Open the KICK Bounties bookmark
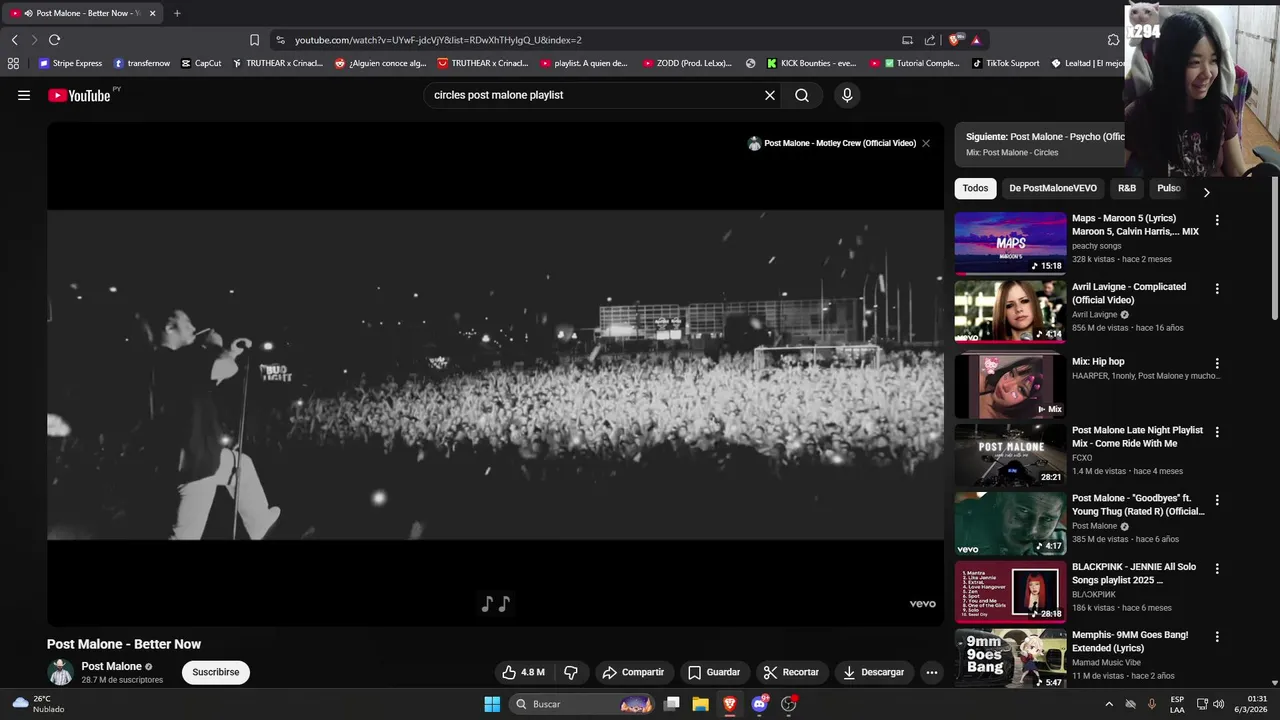 (811, 63)
